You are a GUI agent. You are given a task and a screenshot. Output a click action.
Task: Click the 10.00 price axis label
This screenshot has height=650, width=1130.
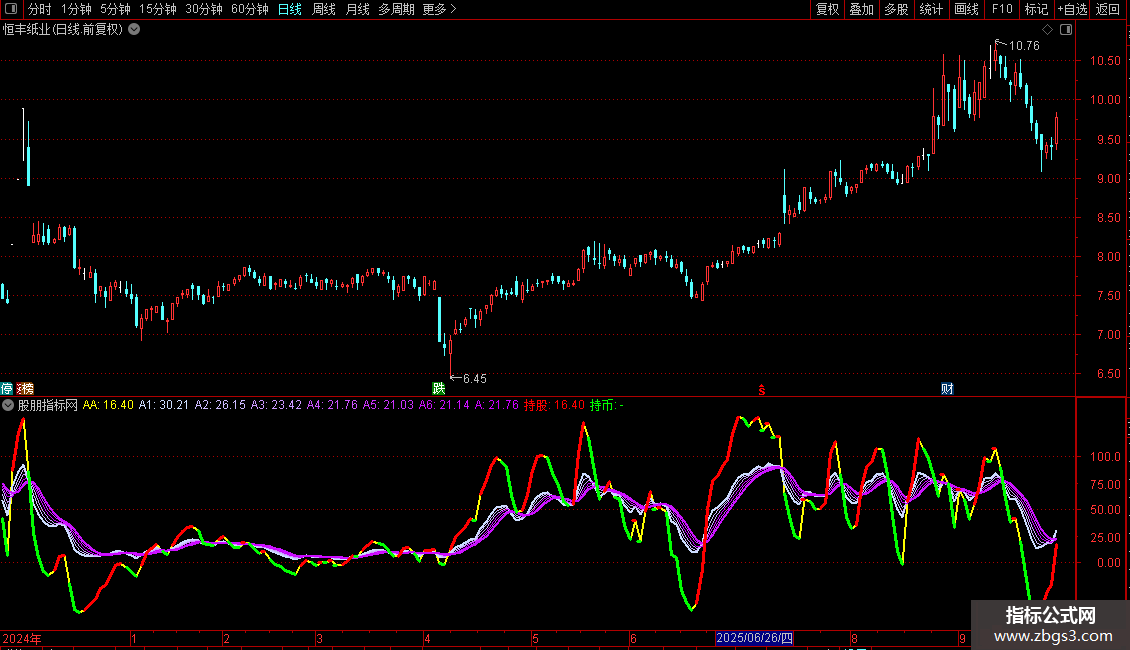tap(1105, 100)
